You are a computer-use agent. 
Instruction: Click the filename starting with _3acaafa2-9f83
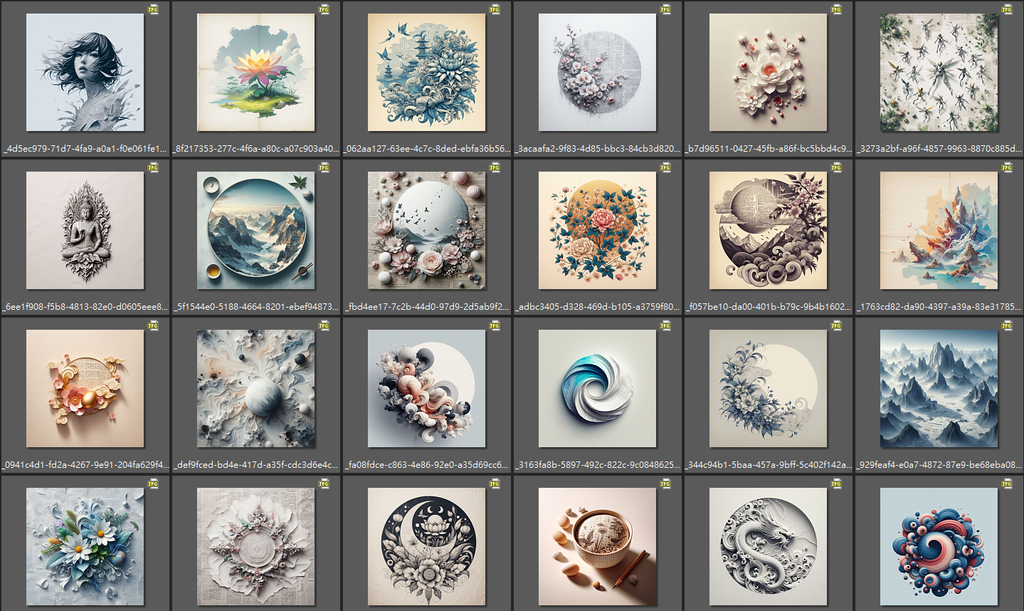click(x=598, y=149)
